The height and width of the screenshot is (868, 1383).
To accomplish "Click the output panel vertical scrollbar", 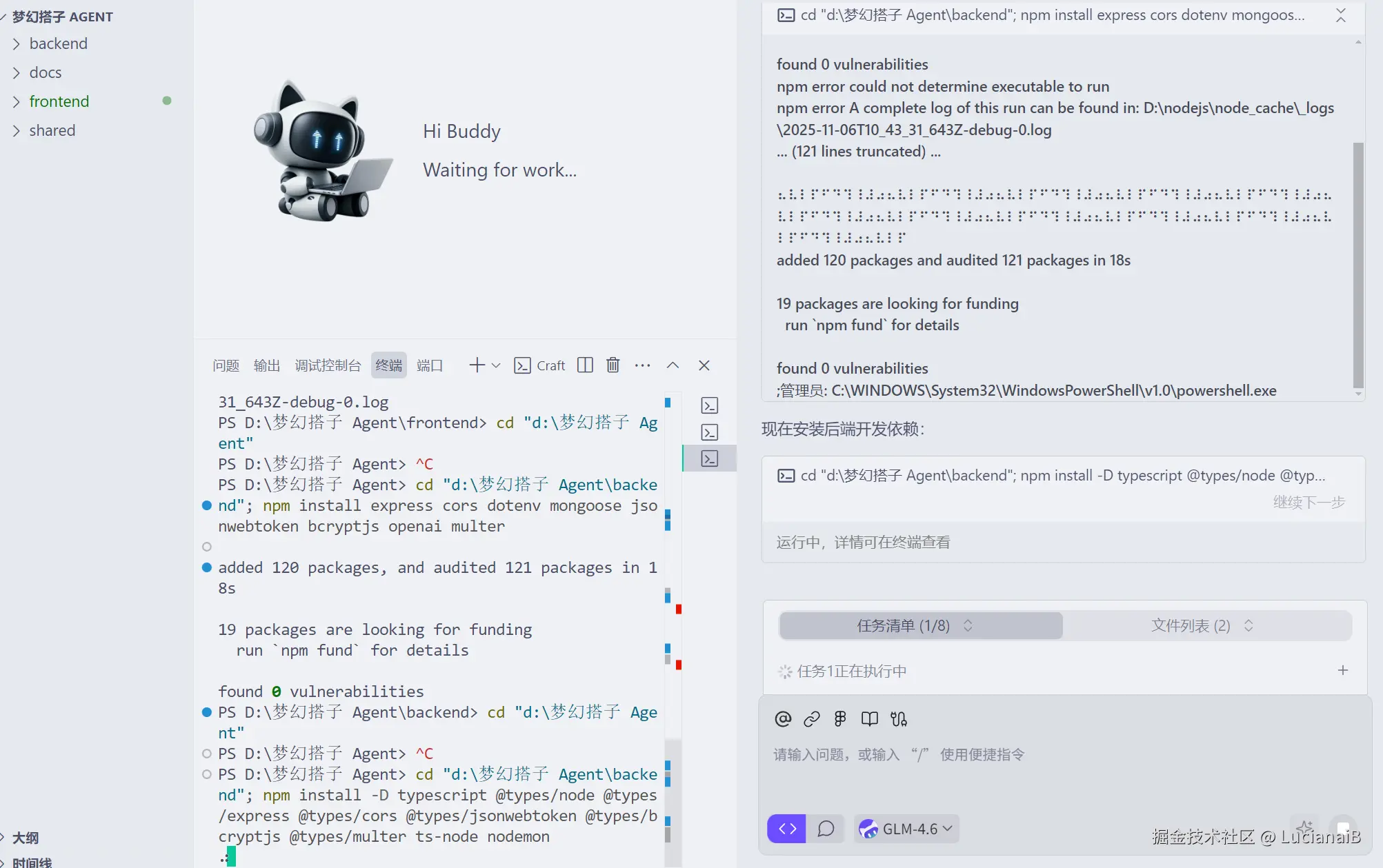I will 1358,265.
